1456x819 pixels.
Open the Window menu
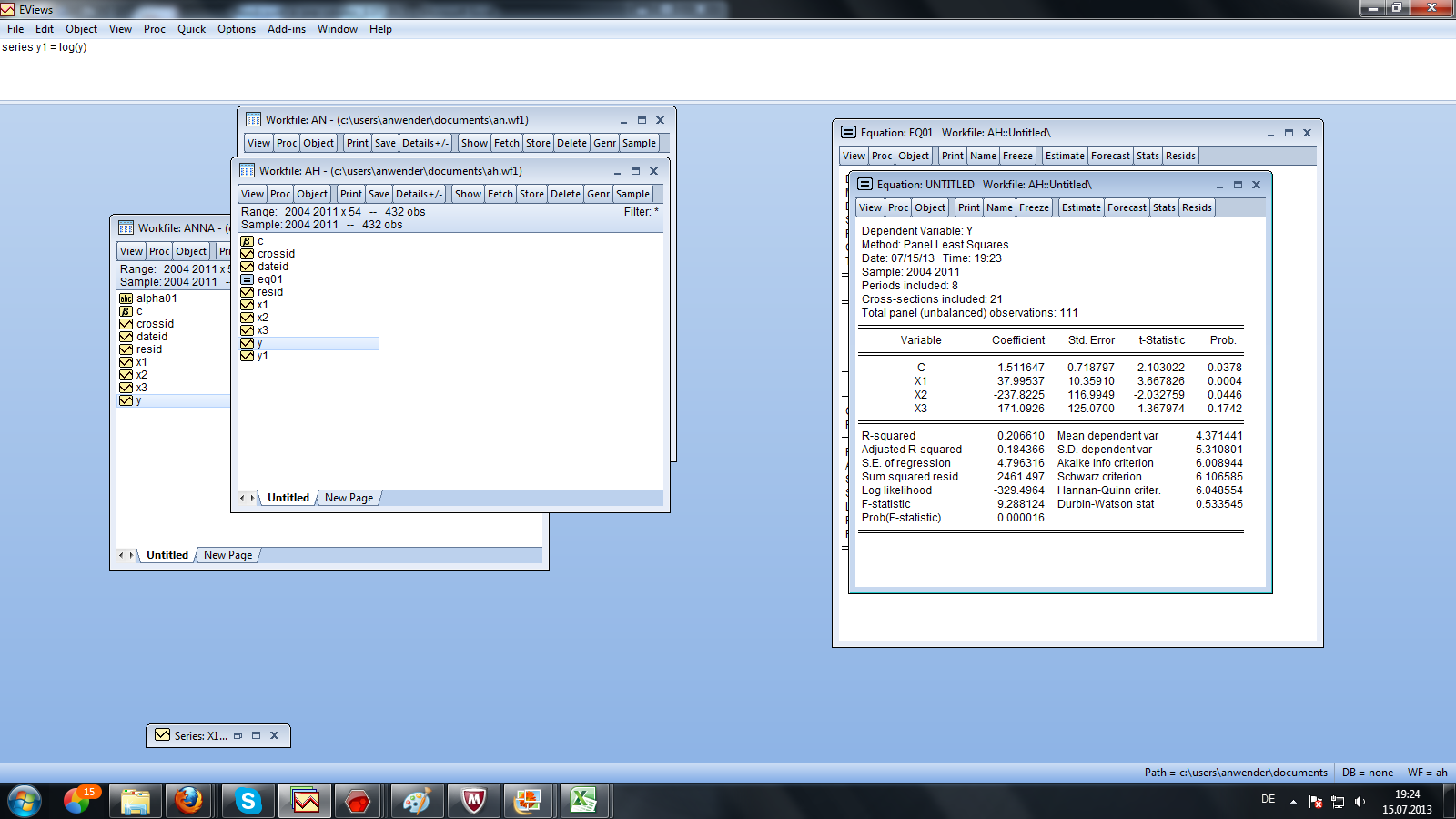[x=338, y=29]
